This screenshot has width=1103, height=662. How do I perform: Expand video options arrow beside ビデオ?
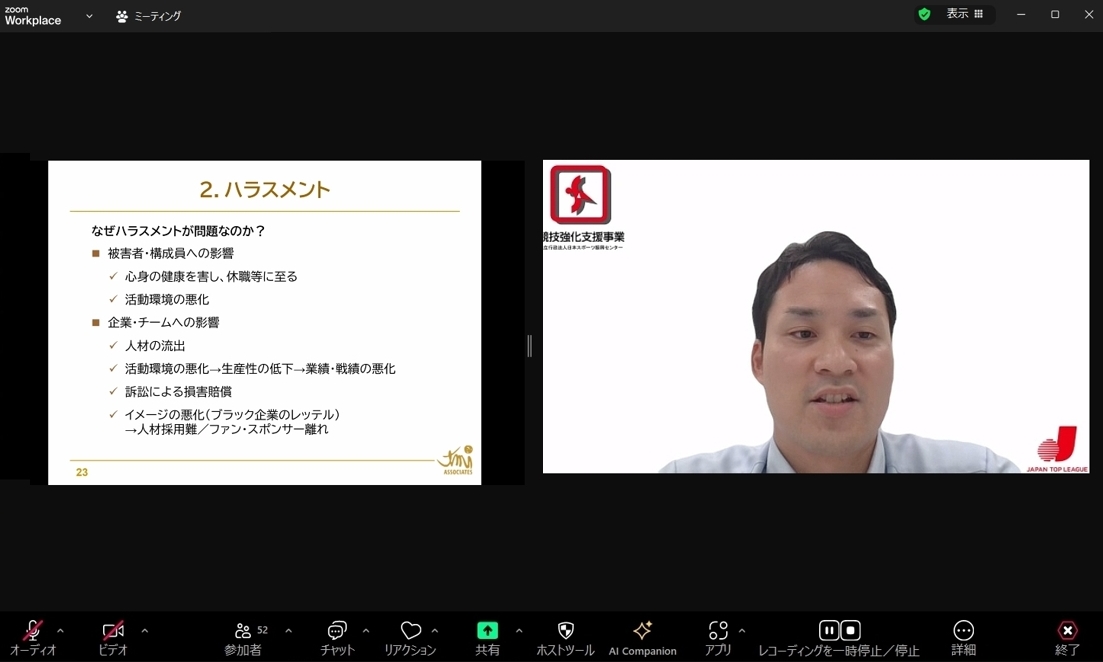[x=145, y=631]
